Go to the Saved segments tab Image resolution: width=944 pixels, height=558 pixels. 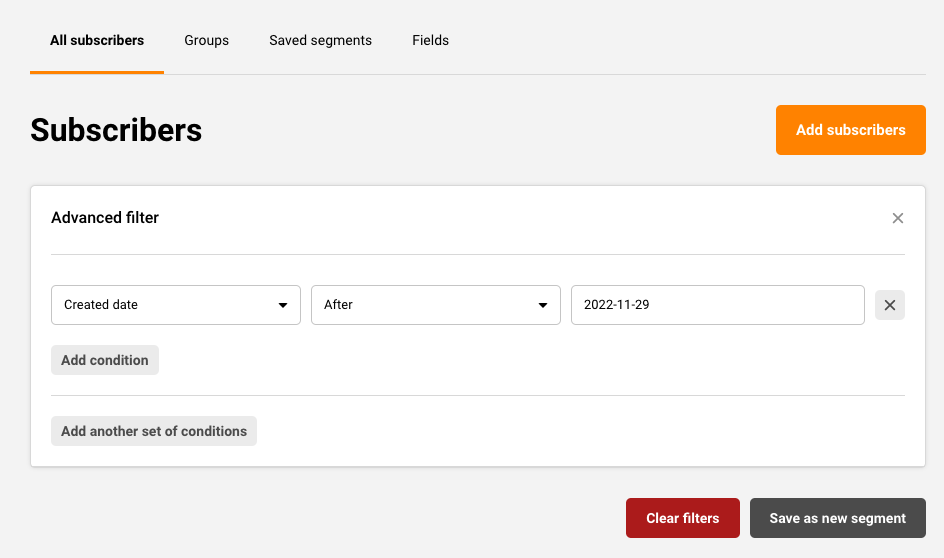pos(320,41)
